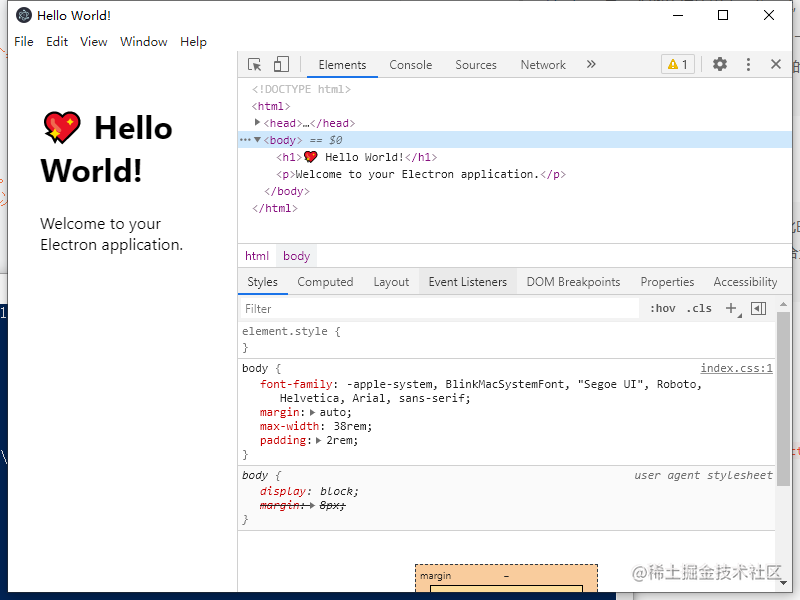Click the Hello World heading in app
The width and height of the screenshot is (800, 600).
click(108, 148)
